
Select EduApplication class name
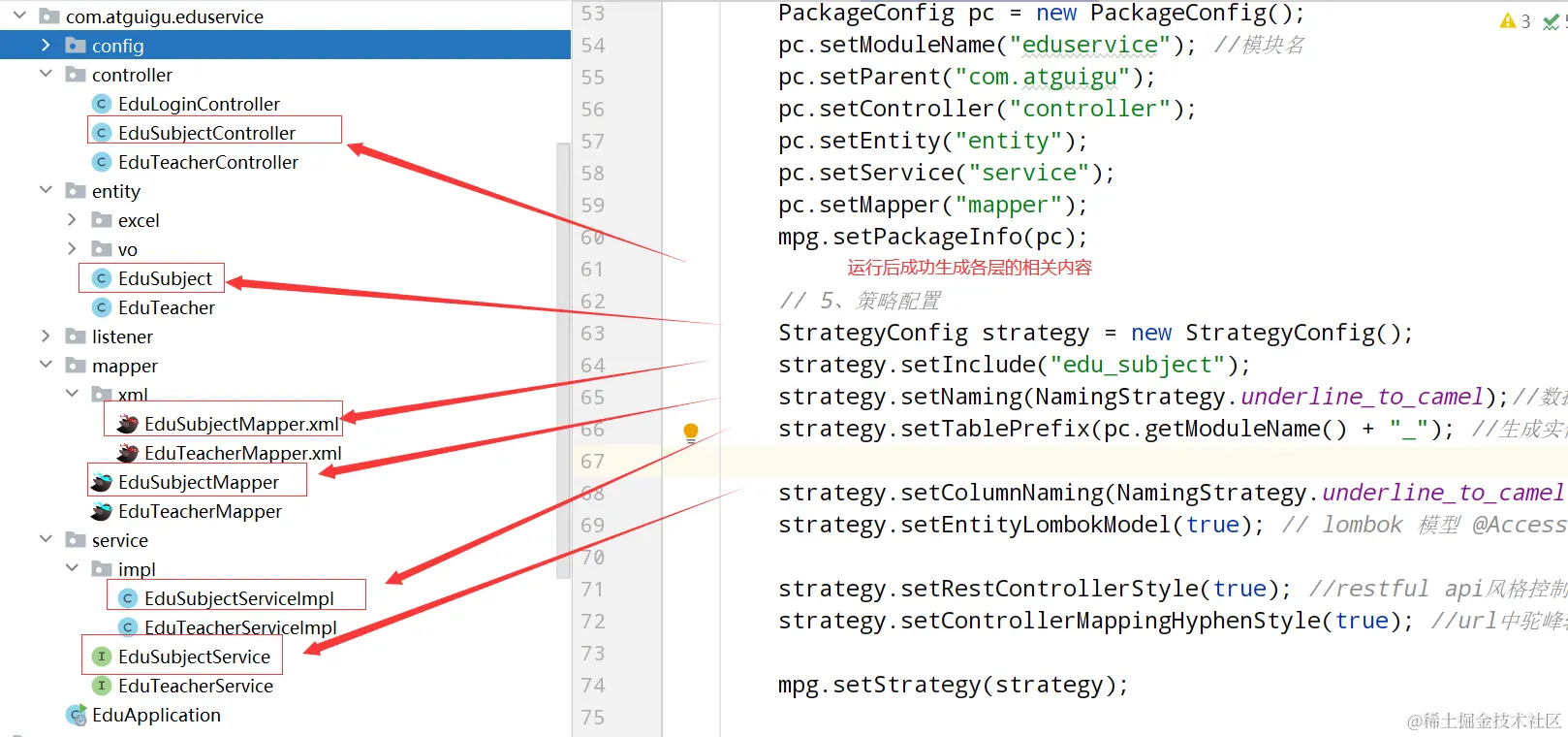(156, 715)
